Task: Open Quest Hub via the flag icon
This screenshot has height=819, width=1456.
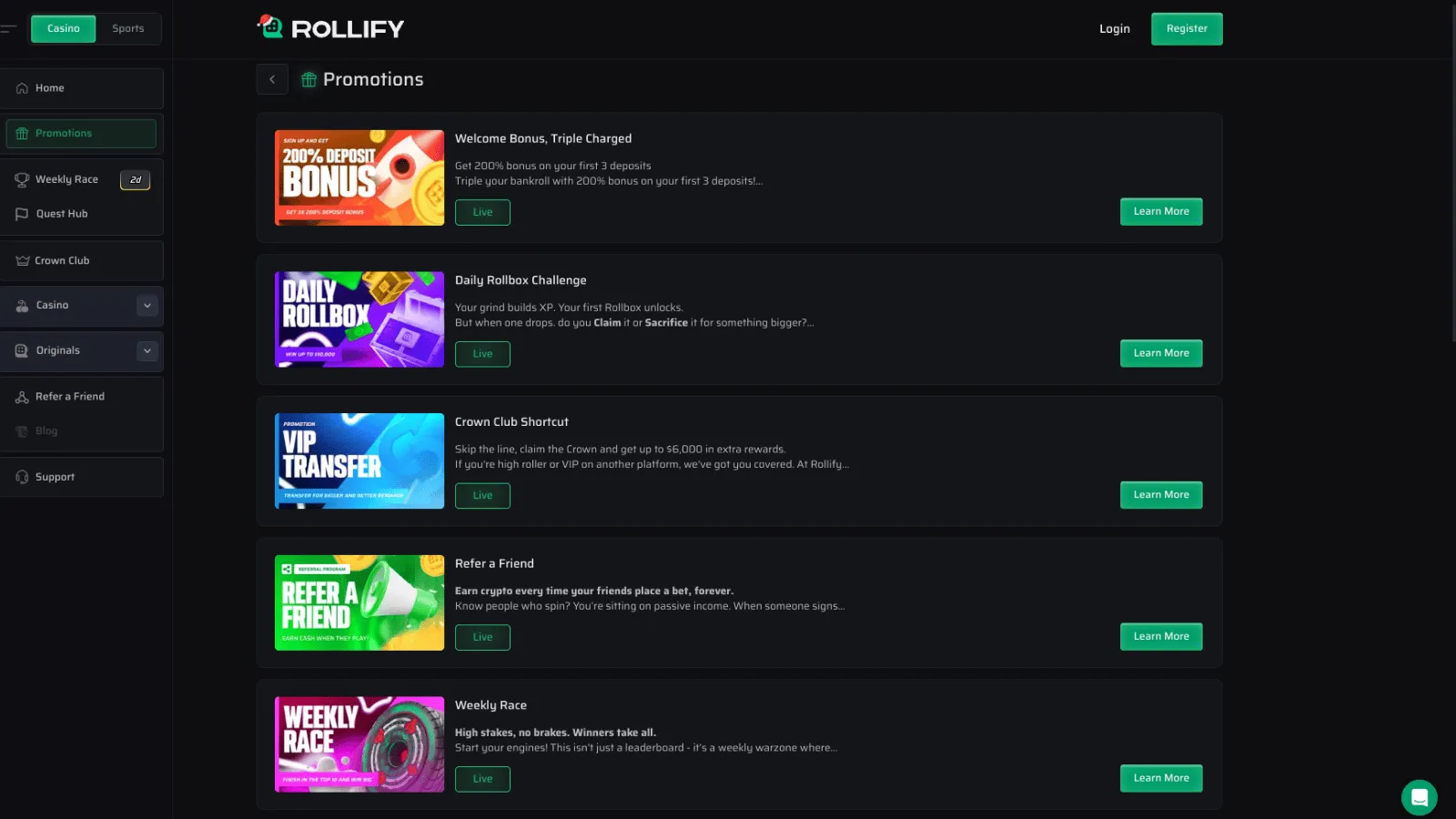Action: pos(22,214)
